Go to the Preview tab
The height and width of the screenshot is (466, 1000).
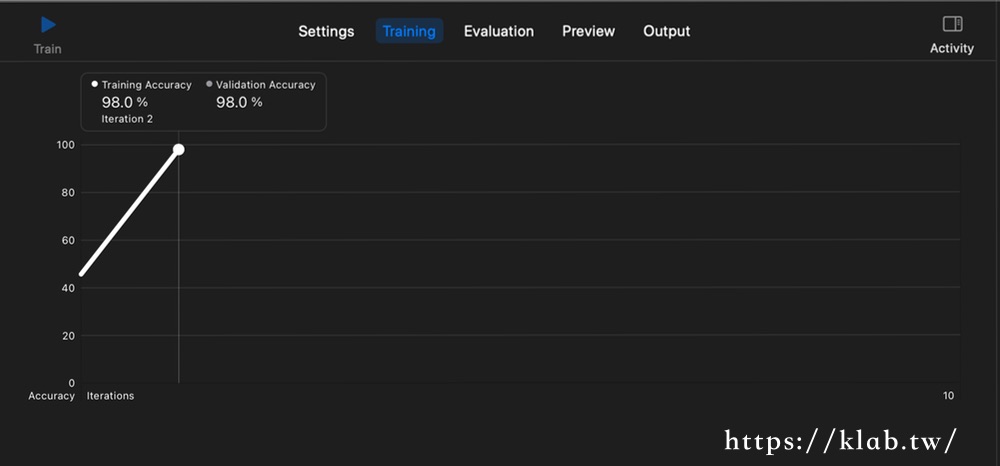point(588,31)
